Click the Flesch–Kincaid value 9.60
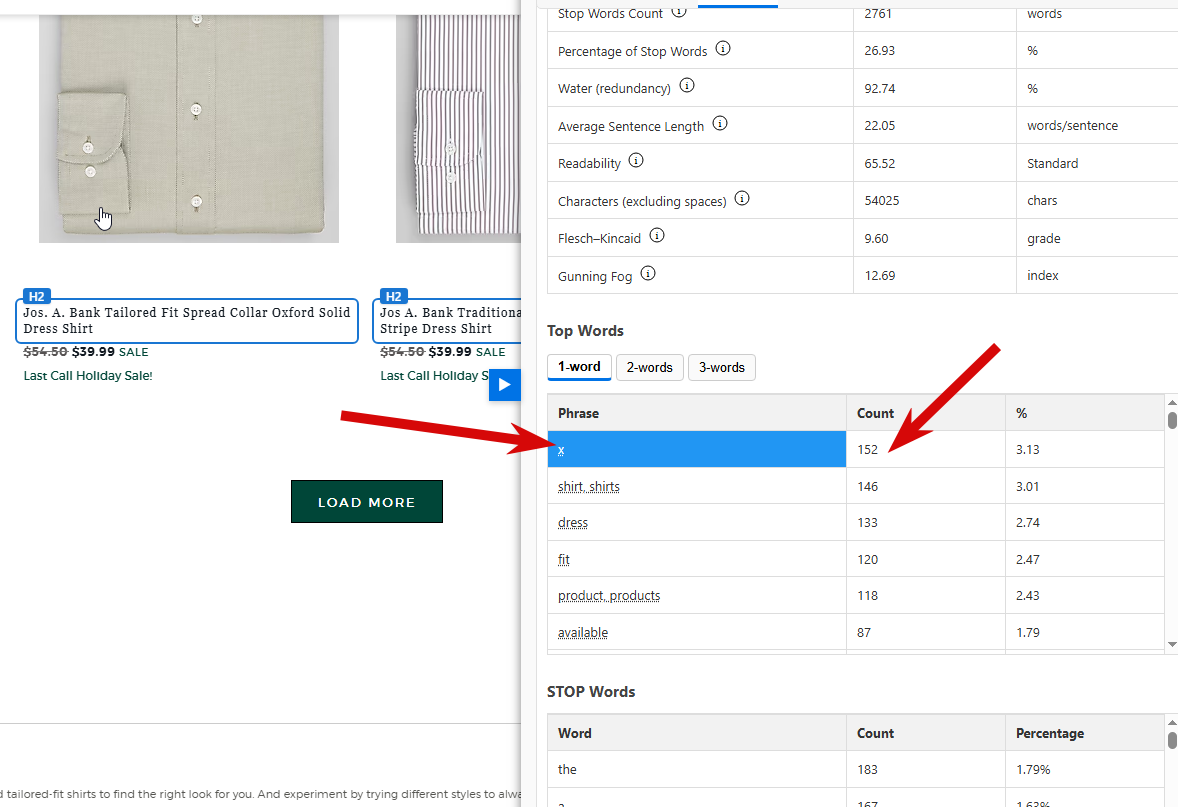Viewport: 1178px width, 807px height. coord(876,239)
